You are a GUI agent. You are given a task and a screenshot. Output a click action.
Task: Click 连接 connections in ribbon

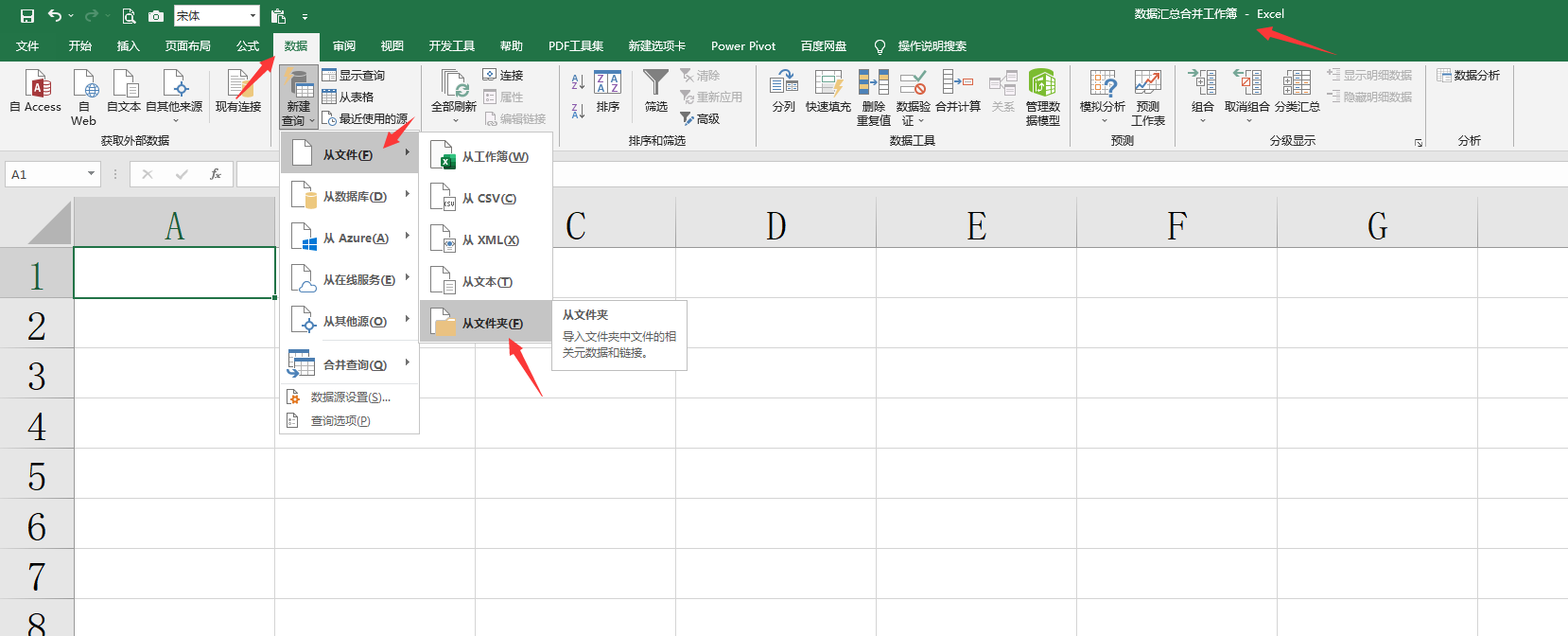point(503,75)
